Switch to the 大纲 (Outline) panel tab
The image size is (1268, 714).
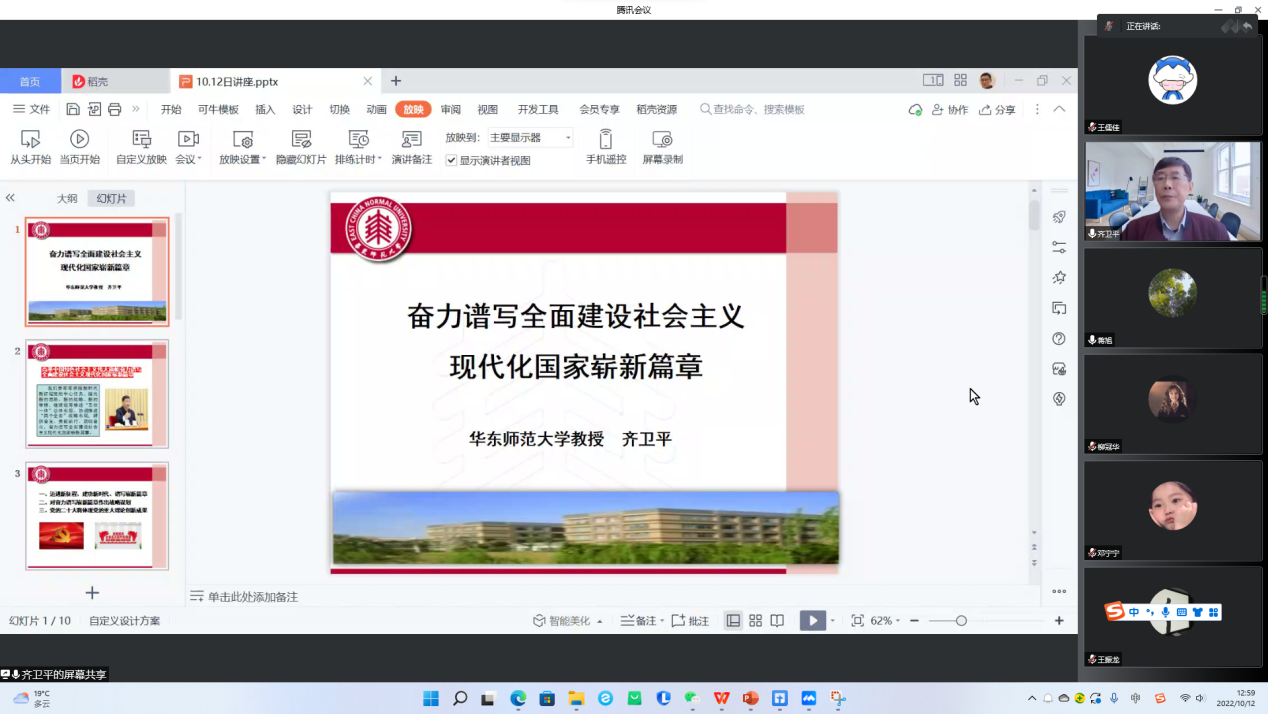click(x=67, y=199)
